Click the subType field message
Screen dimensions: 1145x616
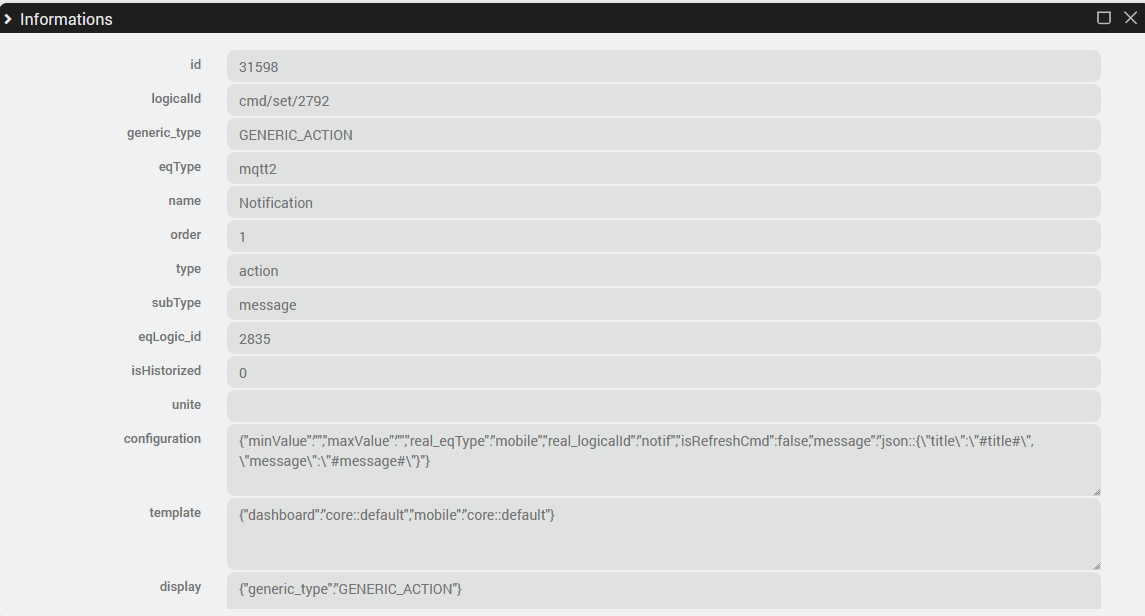[663, 305]
